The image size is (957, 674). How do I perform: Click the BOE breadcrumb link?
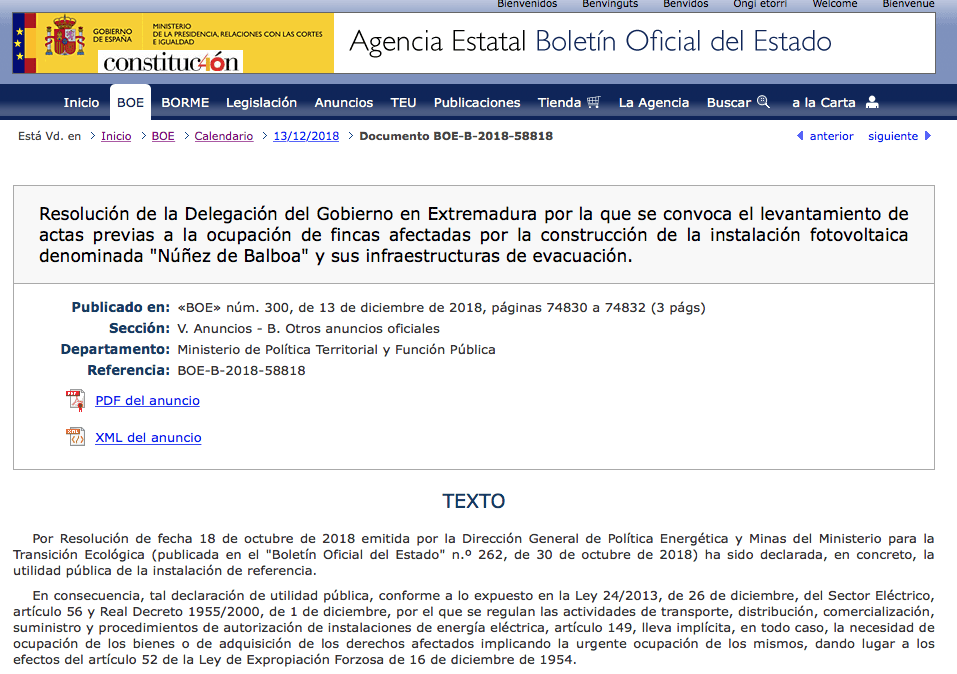[163, 136]
